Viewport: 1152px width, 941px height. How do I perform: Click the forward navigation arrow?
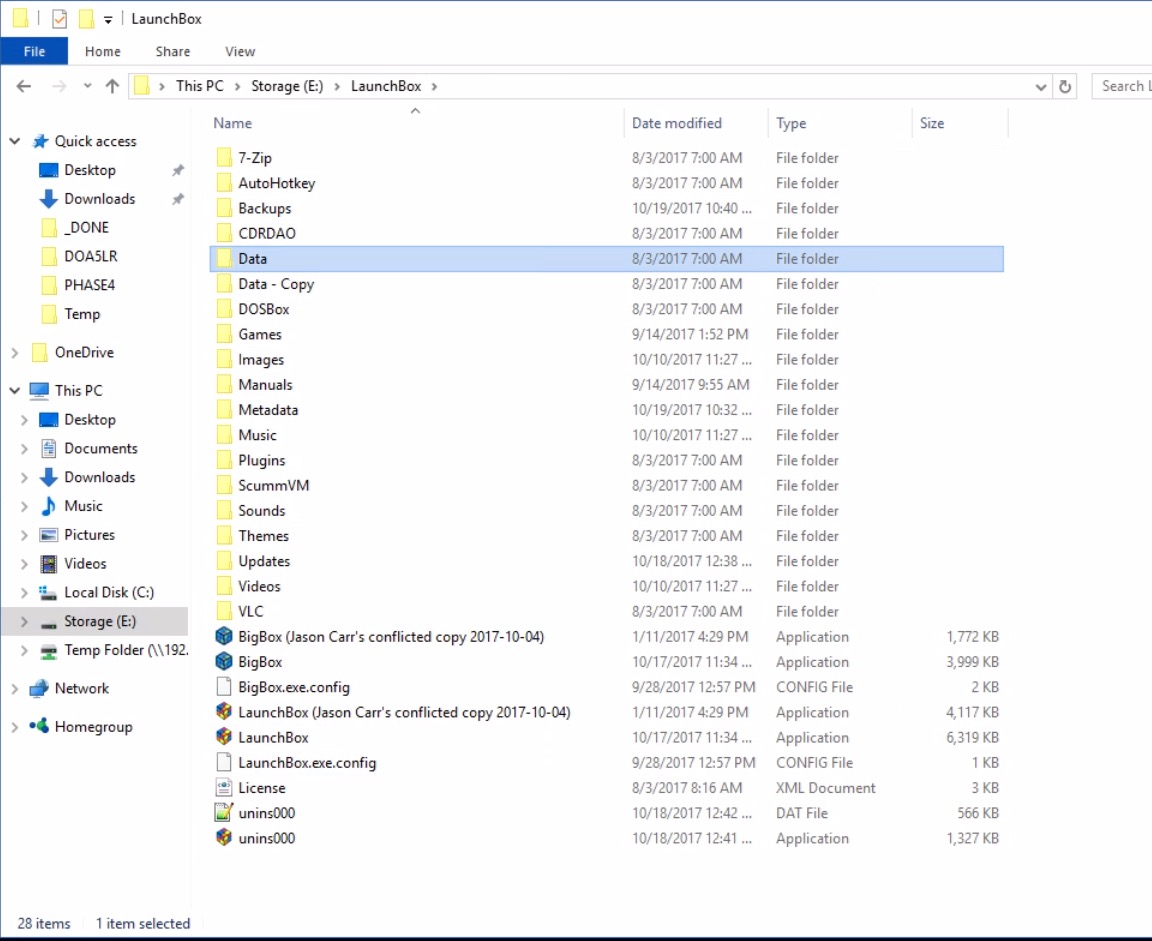60,86
